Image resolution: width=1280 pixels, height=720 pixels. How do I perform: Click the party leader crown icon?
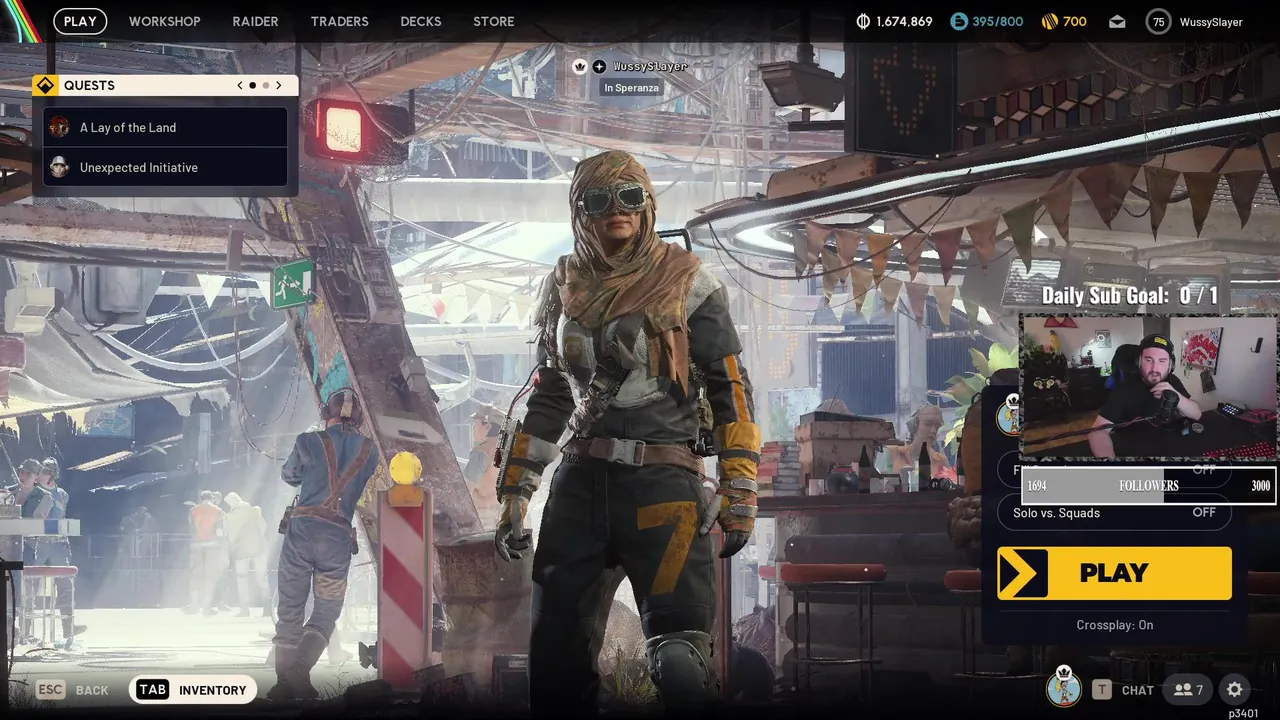pos(579,66)
